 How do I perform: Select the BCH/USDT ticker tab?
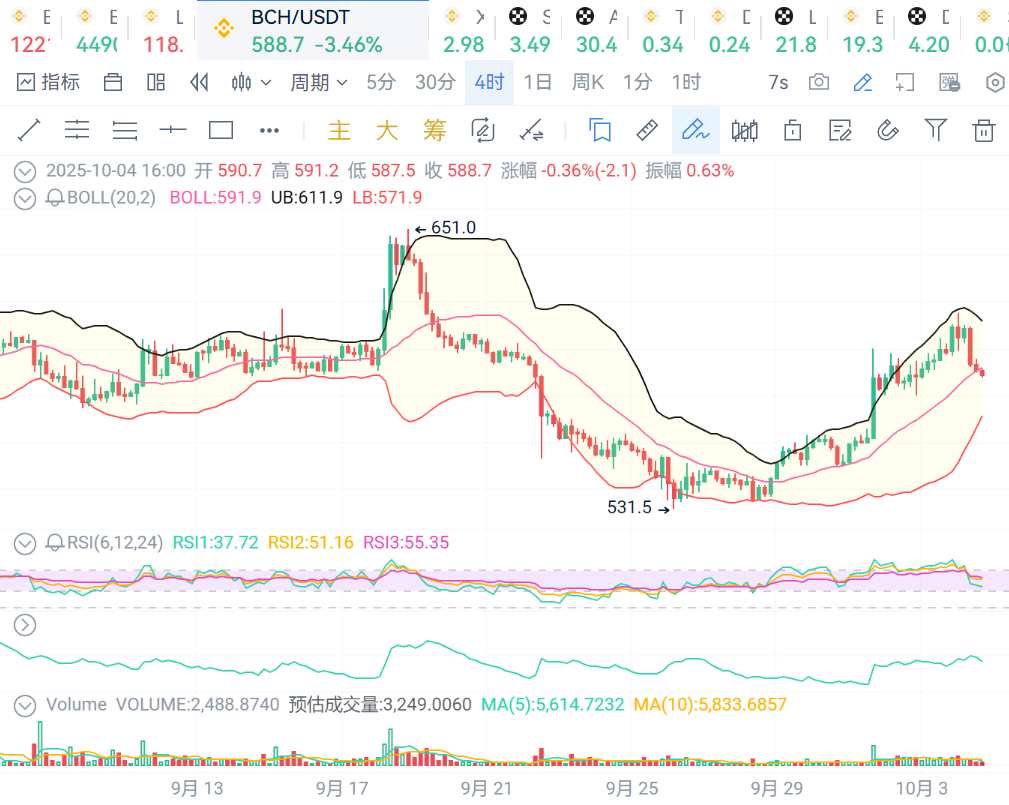(x=313, y=30)
